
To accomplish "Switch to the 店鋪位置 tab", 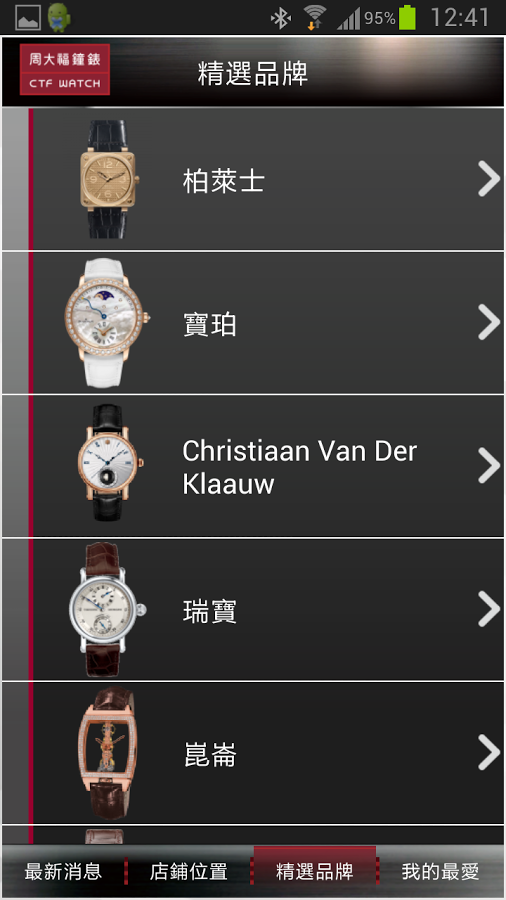I will point(189,872).
